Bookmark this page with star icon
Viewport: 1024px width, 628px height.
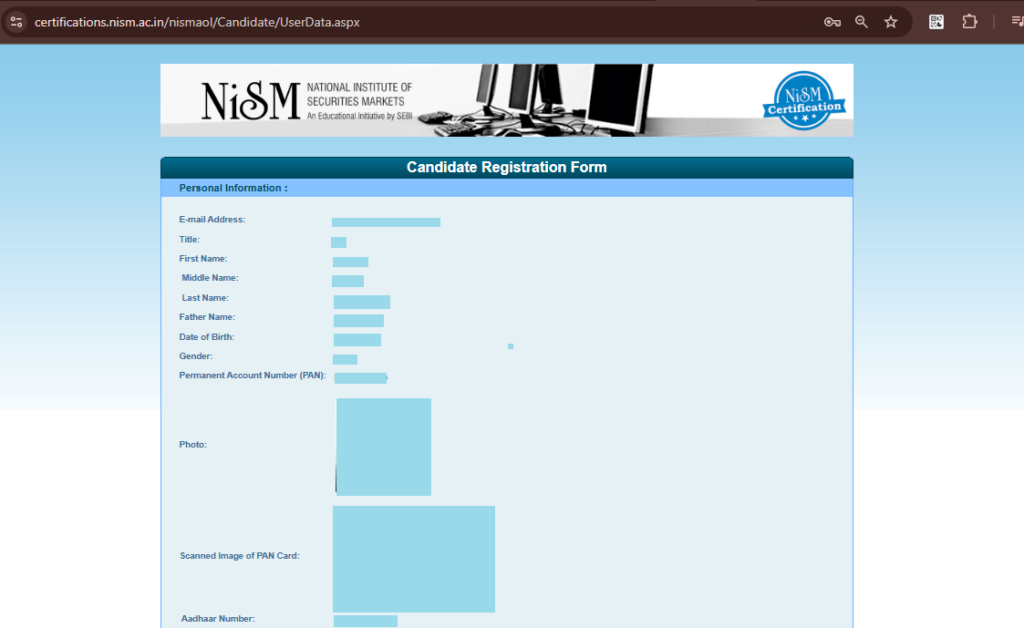[891, 22]
